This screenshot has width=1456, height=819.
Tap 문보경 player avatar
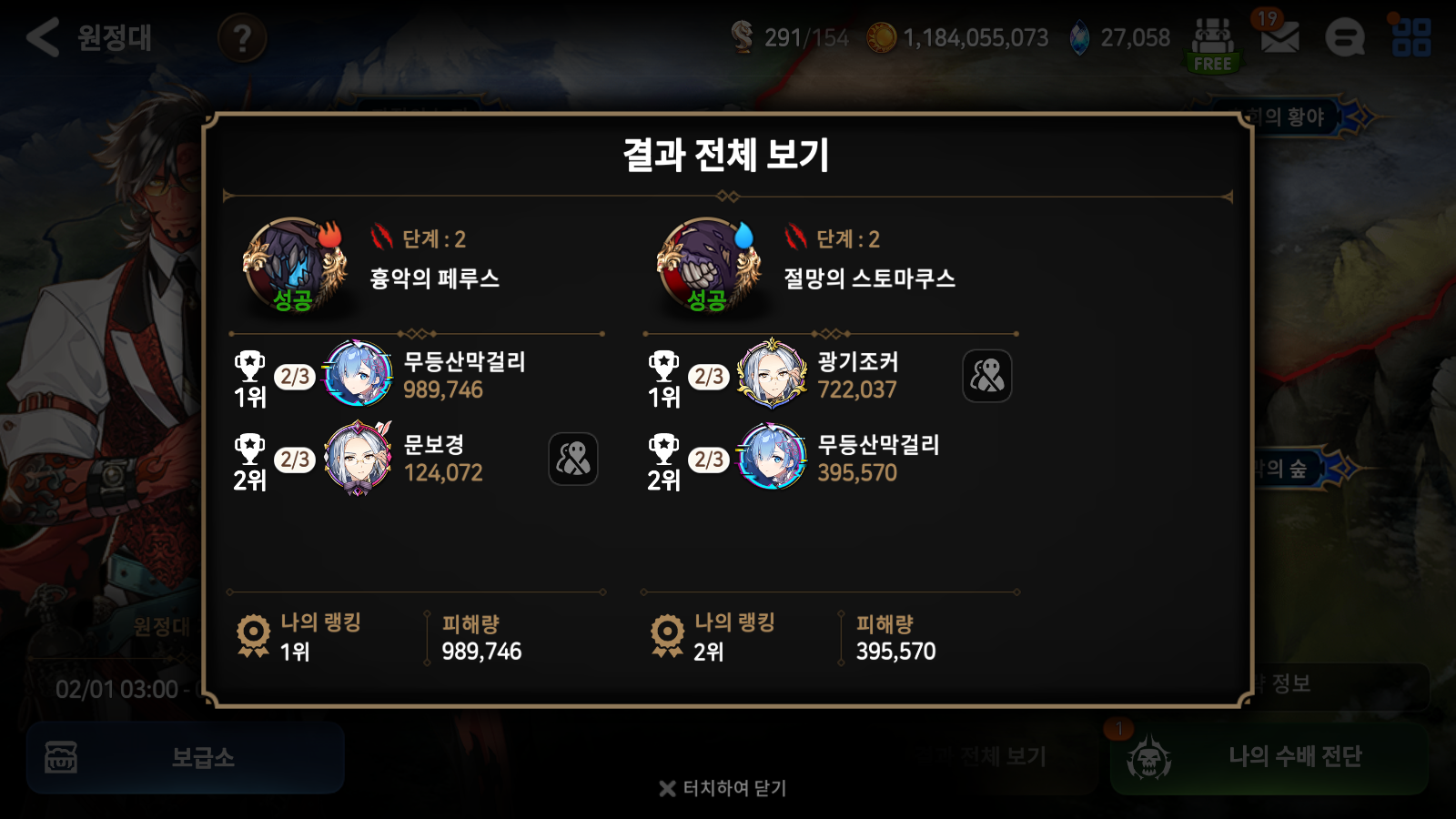click(x=359, y=458)
